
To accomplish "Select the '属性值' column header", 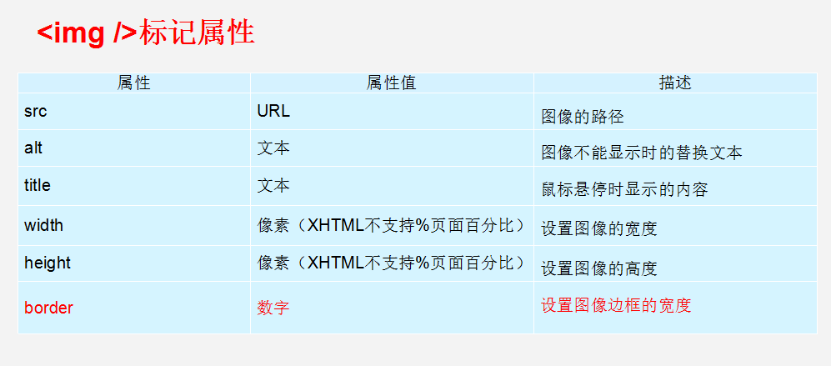I will point(392,83).
